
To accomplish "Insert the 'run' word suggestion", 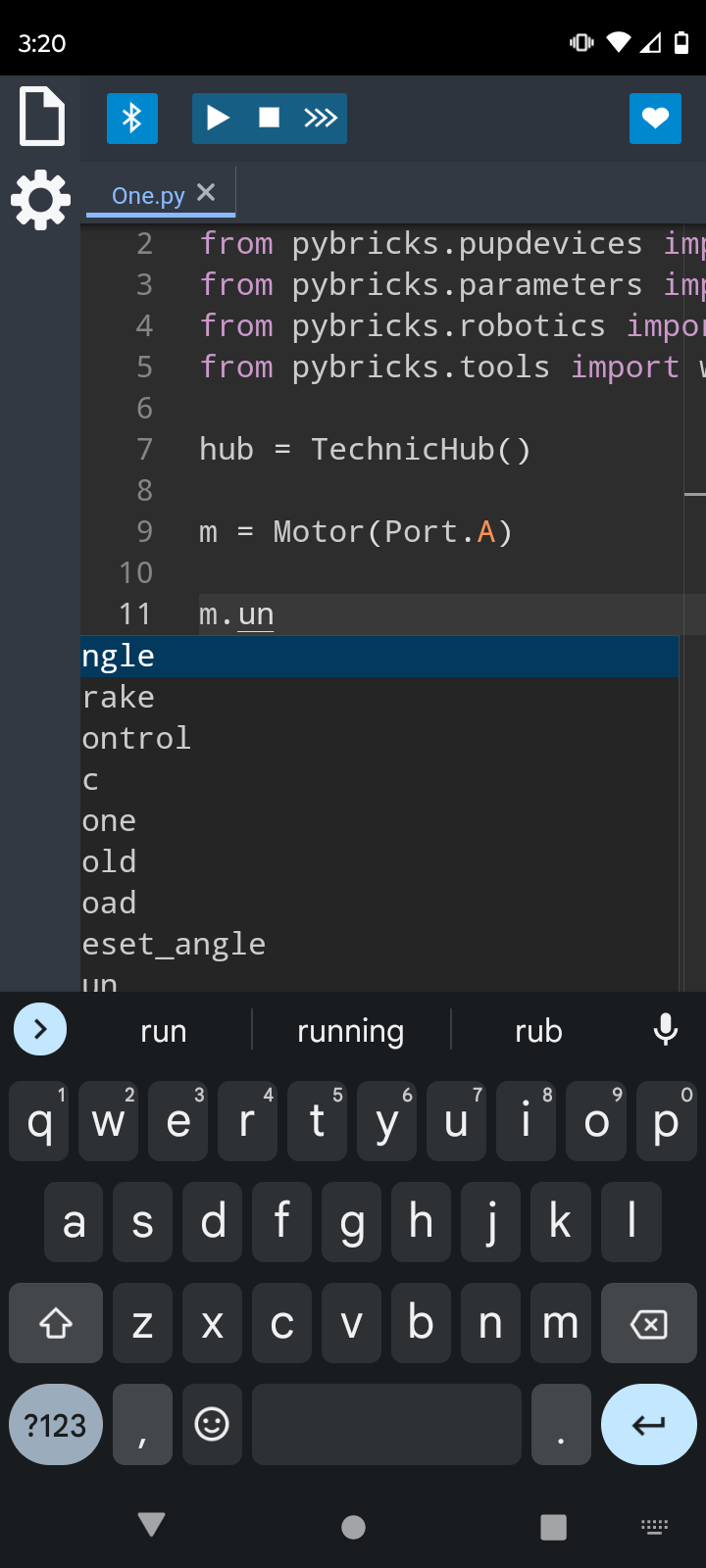I will tap(163, 1029).
